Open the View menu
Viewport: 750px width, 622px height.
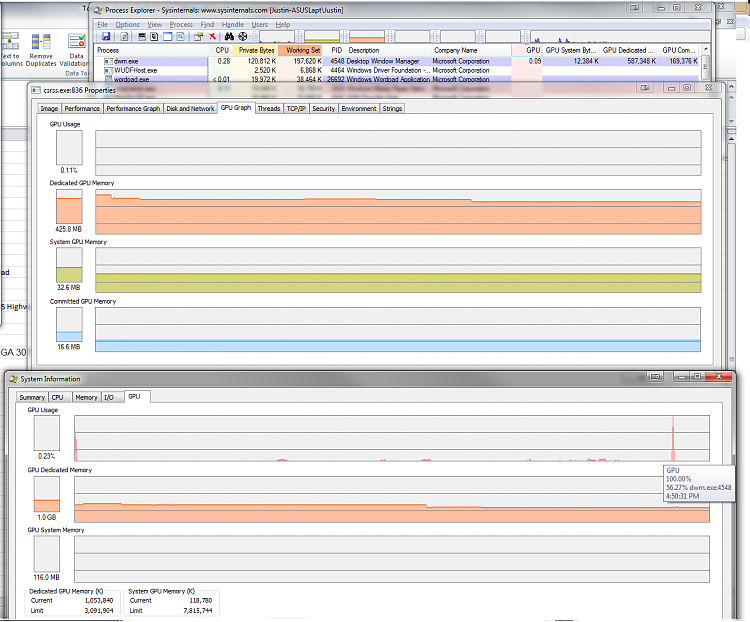click(x=154, y=24)
